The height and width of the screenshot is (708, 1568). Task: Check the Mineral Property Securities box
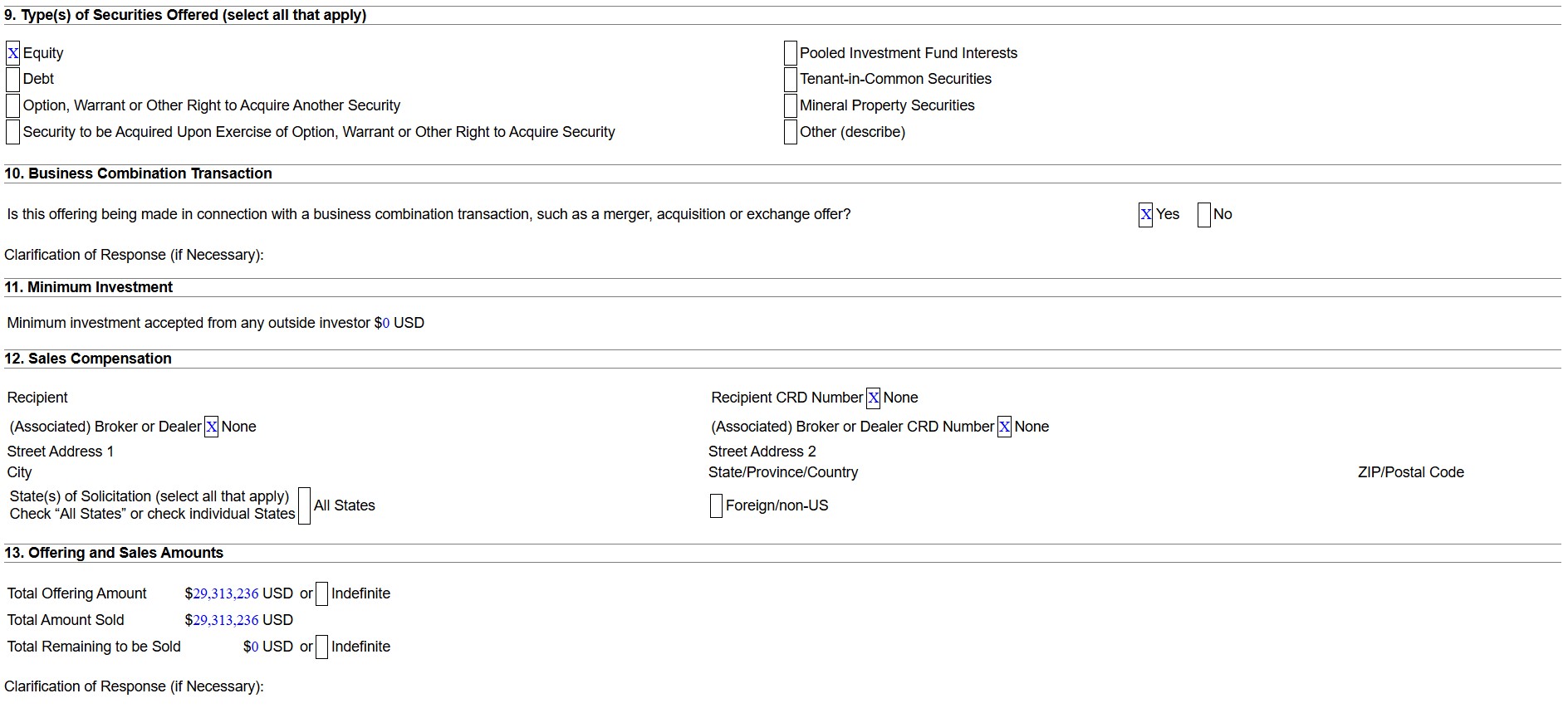[x=790, y=106]
